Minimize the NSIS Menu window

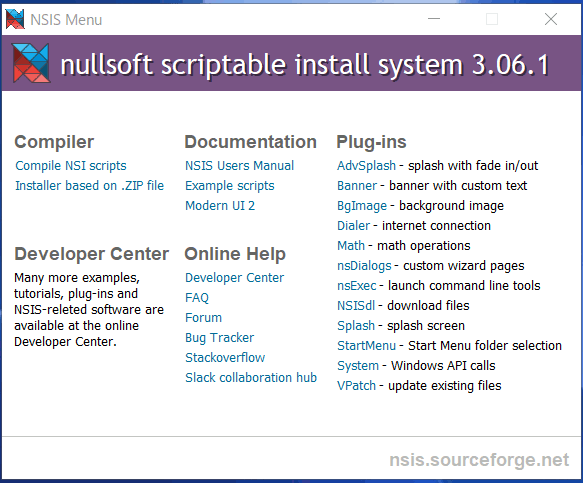click(434, 19)
